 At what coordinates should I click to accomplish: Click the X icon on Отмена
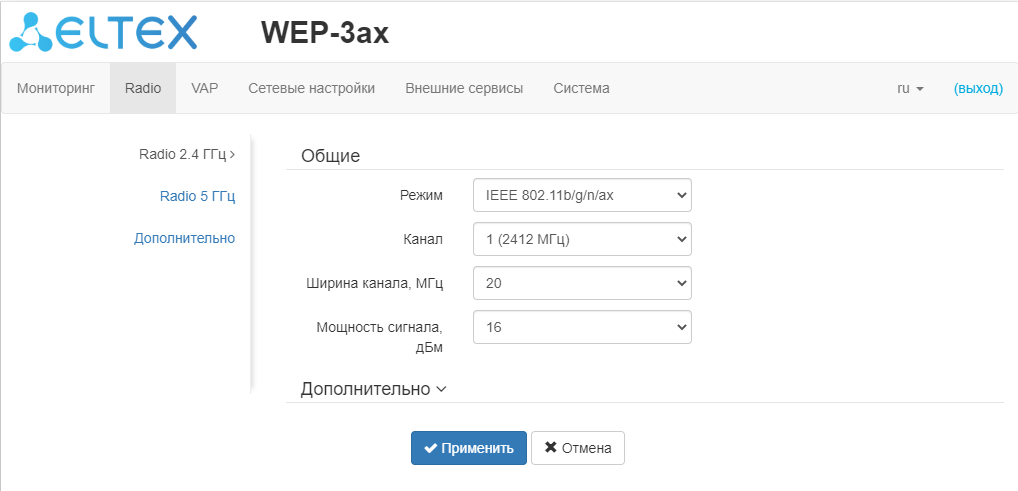tap(550, 448)
